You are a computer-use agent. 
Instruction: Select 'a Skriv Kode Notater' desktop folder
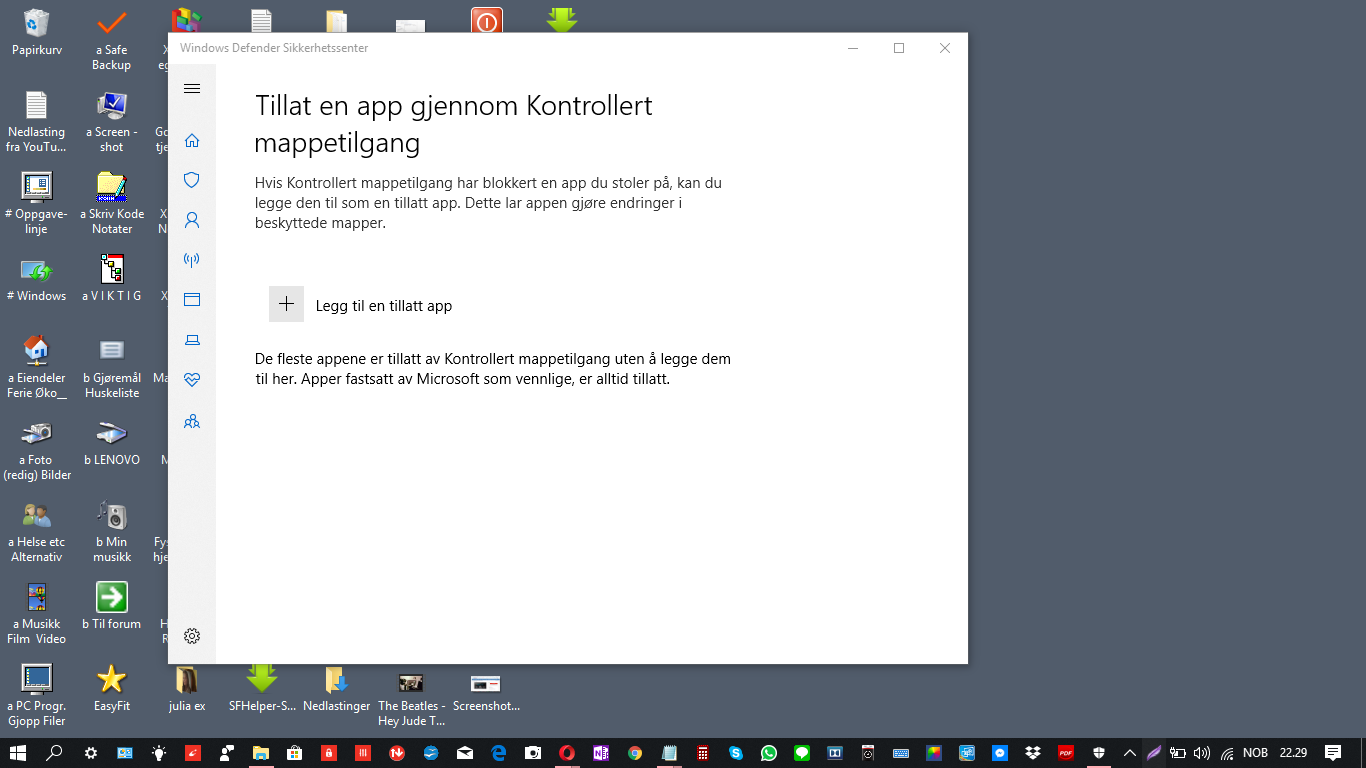[111, 204]
